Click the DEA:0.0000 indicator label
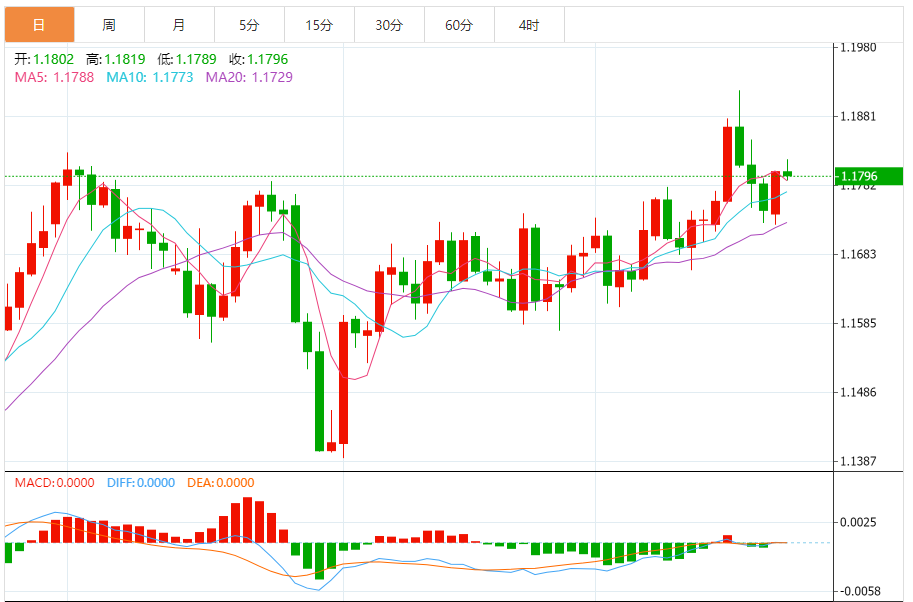Screen dimensions: 913x602 point(221,483)
